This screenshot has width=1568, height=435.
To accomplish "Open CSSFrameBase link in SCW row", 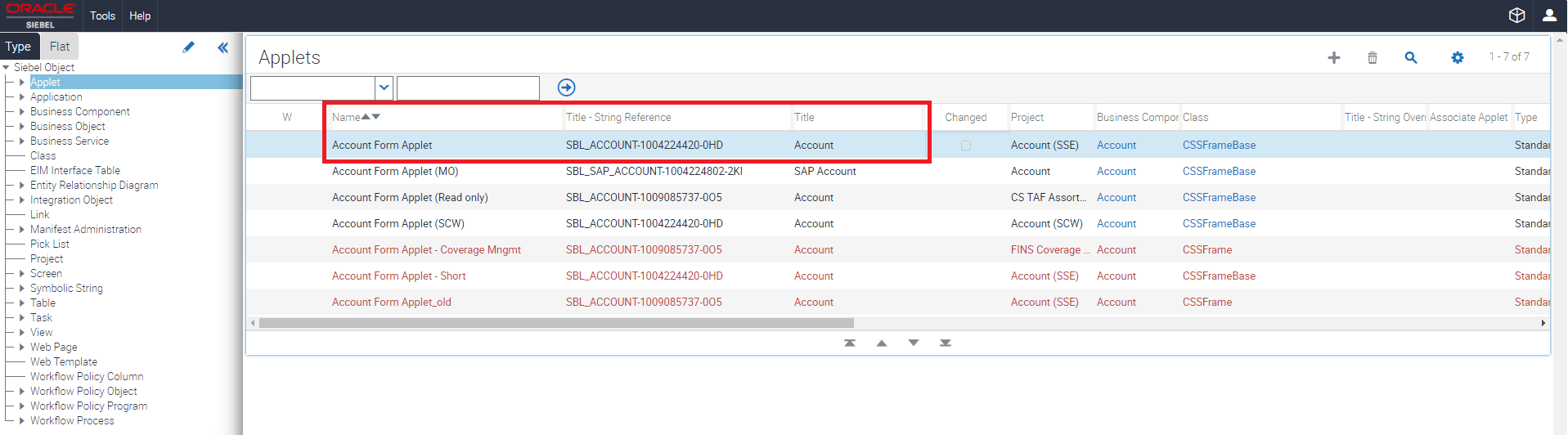I will (1219, 224).
